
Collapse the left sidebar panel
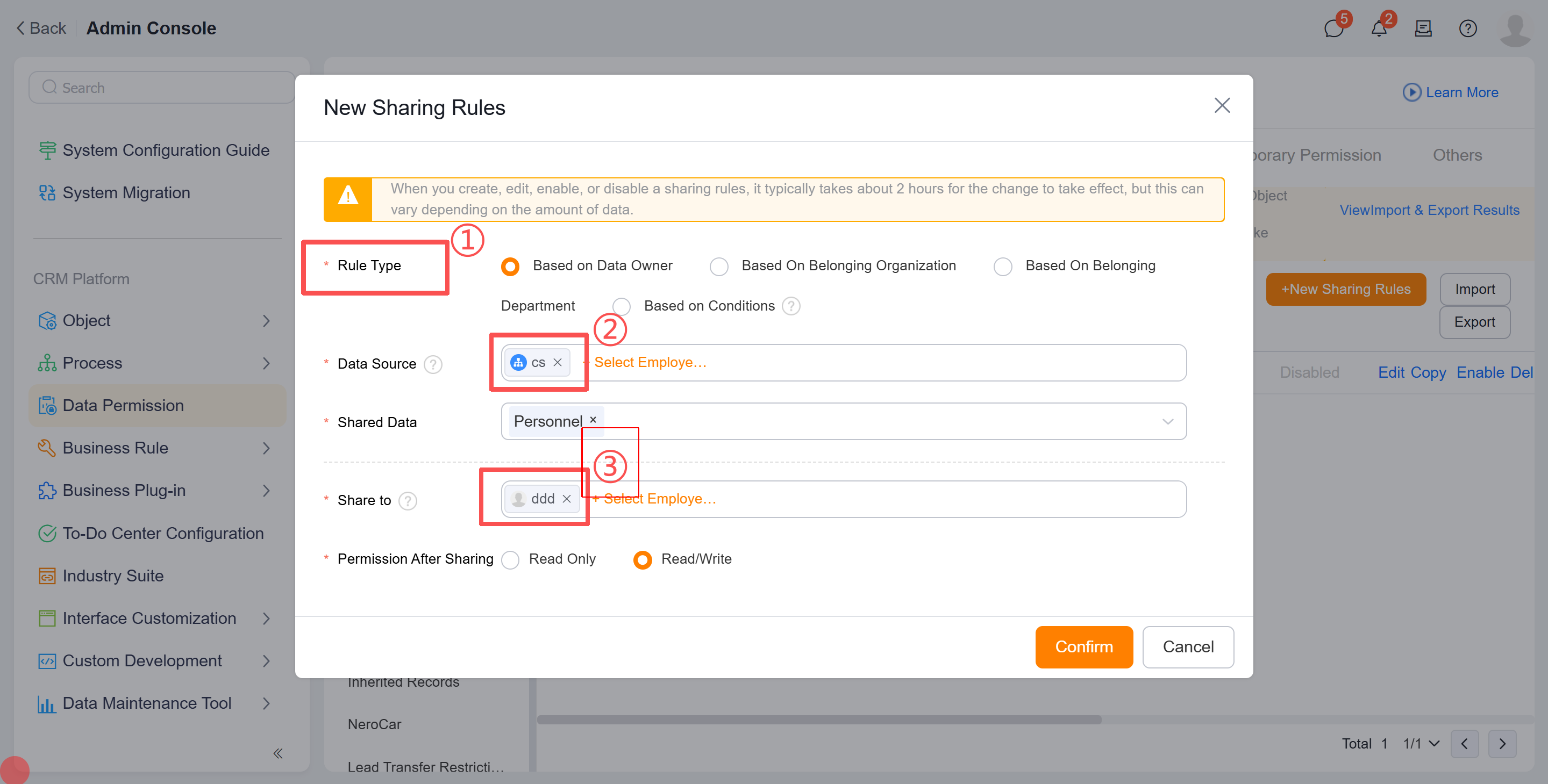point(277,753)
